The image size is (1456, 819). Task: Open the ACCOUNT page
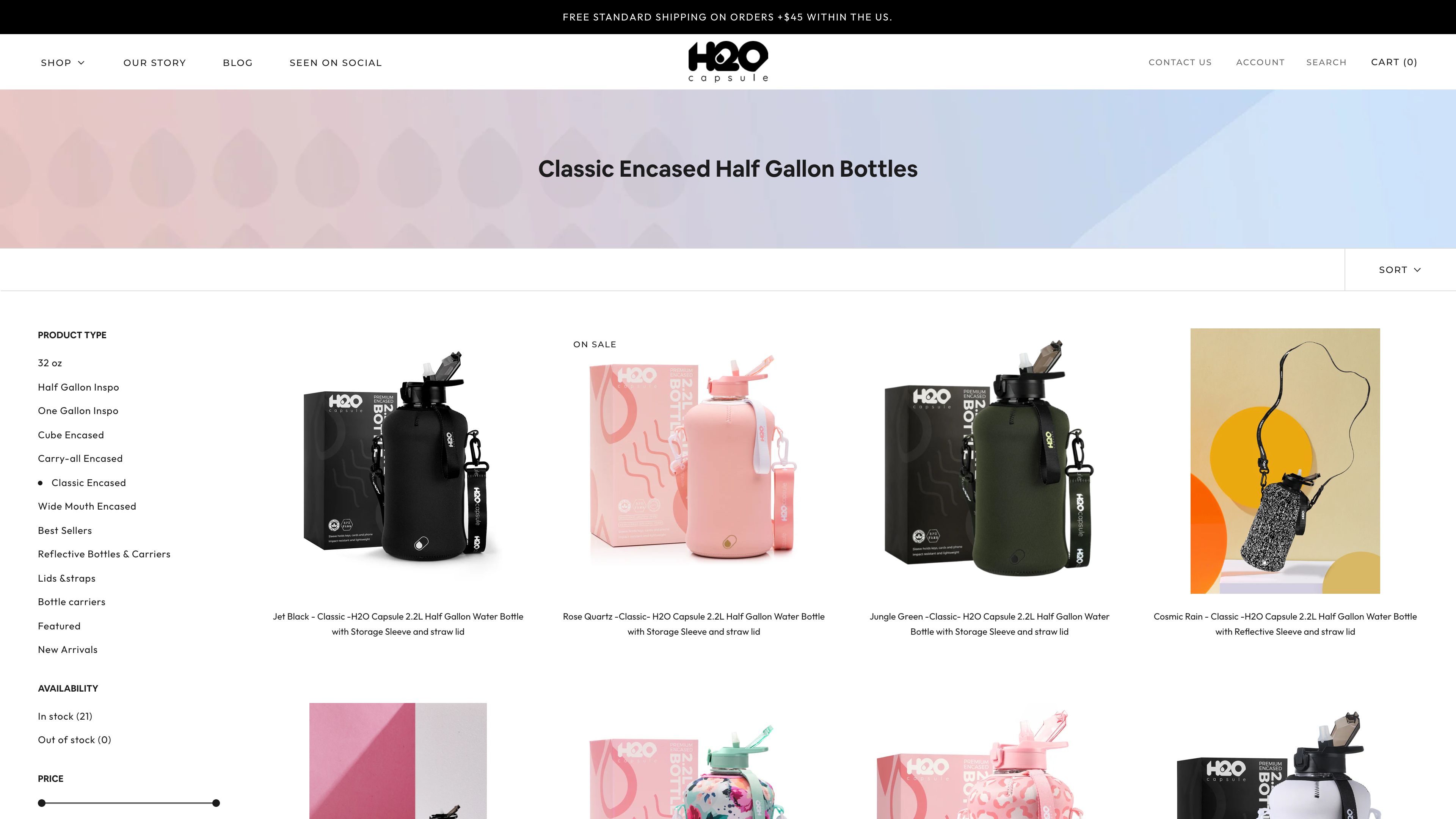click(x=1260, y=62)
